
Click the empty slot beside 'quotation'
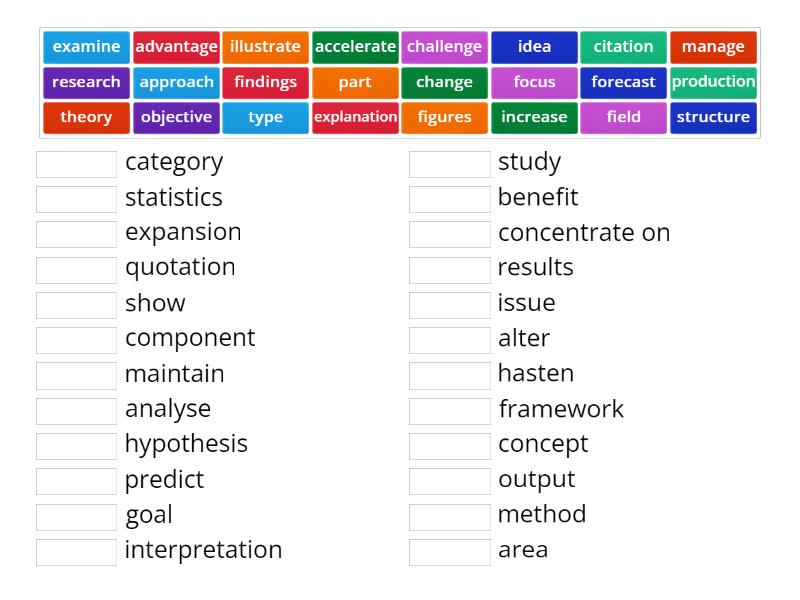tap(76, 270)
